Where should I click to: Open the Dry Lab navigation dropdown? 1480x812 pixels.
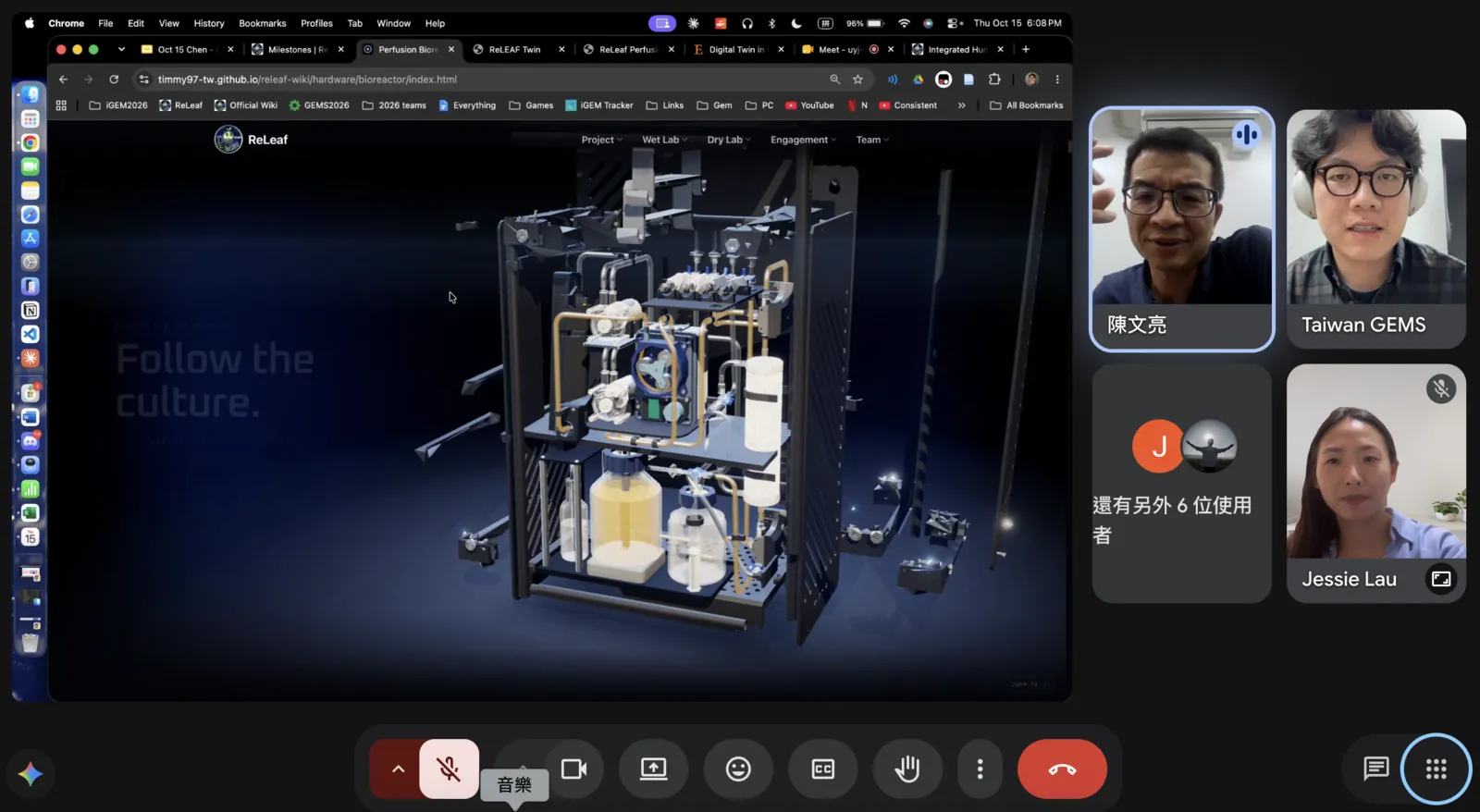tap(729, 140)
